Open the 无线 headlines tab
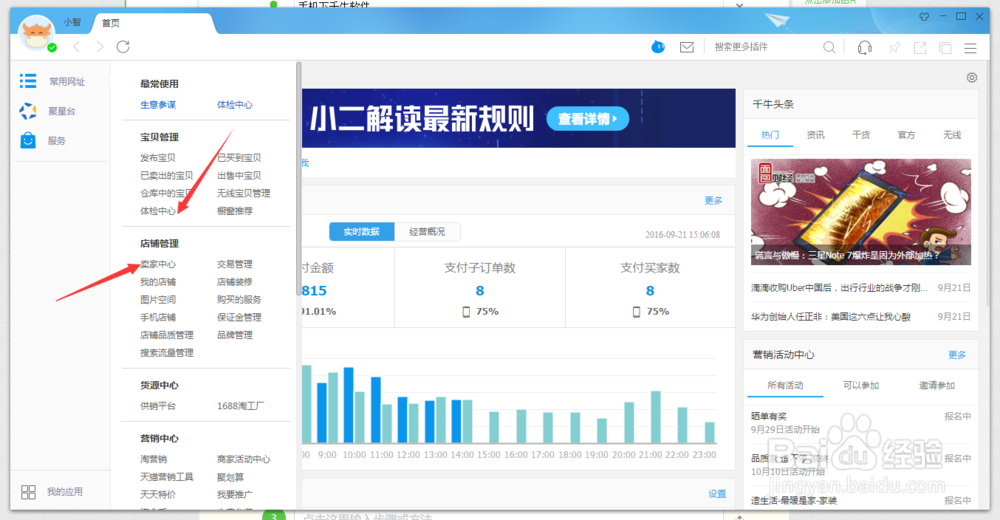 (952, 135)
